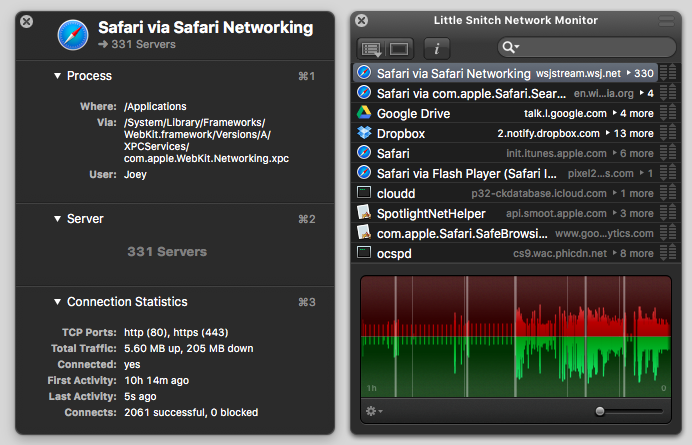The image size is (692, 445).
Task: Click traffic meter bars on Google Drive row
Action: [668, 112]
